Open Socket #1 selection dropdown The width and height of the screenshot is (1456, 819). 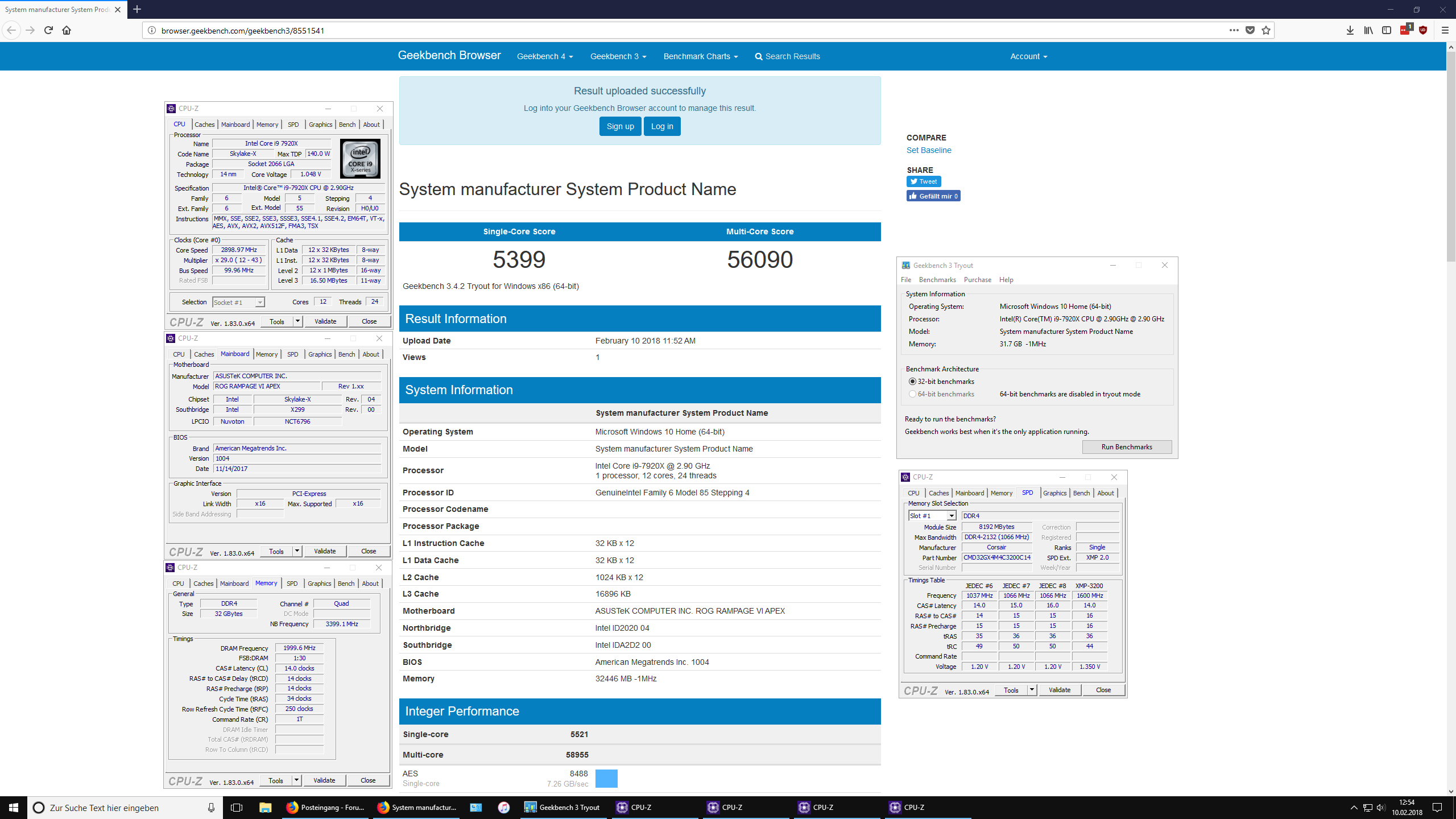point(239,303)
